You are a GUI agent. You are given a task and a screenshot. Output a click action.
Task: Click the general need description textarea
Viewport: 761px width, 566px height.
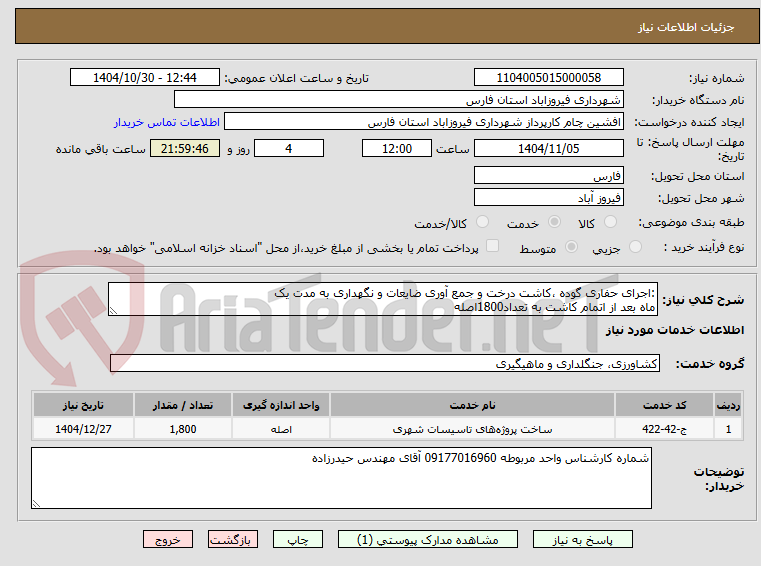coord(383,300)
